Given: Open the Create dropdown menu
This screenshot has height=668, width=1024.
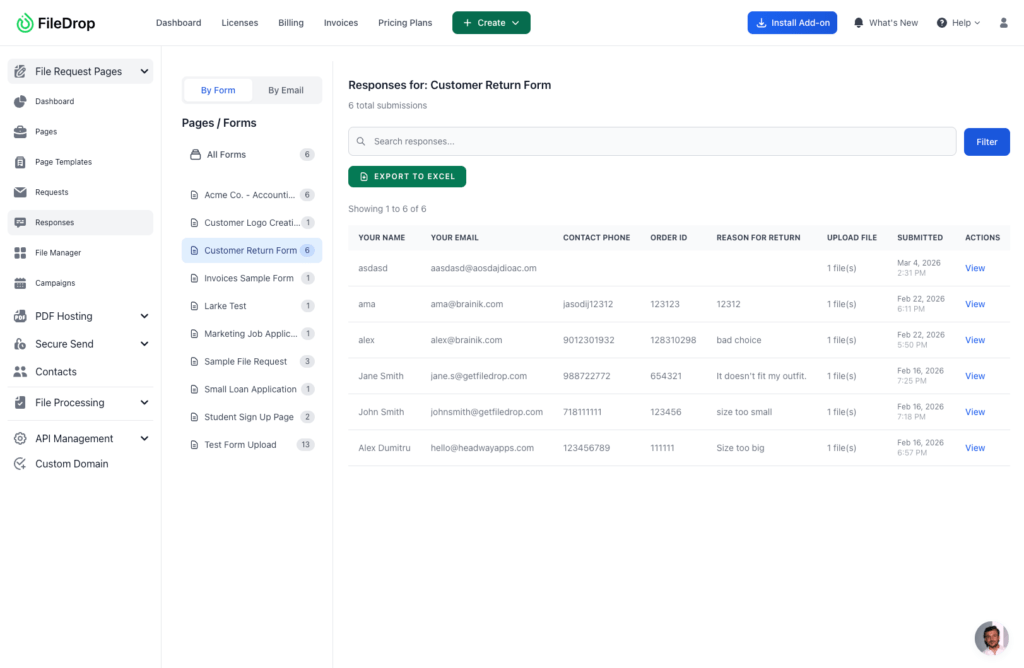Looking at the screenshot, I should click(491, 21).
